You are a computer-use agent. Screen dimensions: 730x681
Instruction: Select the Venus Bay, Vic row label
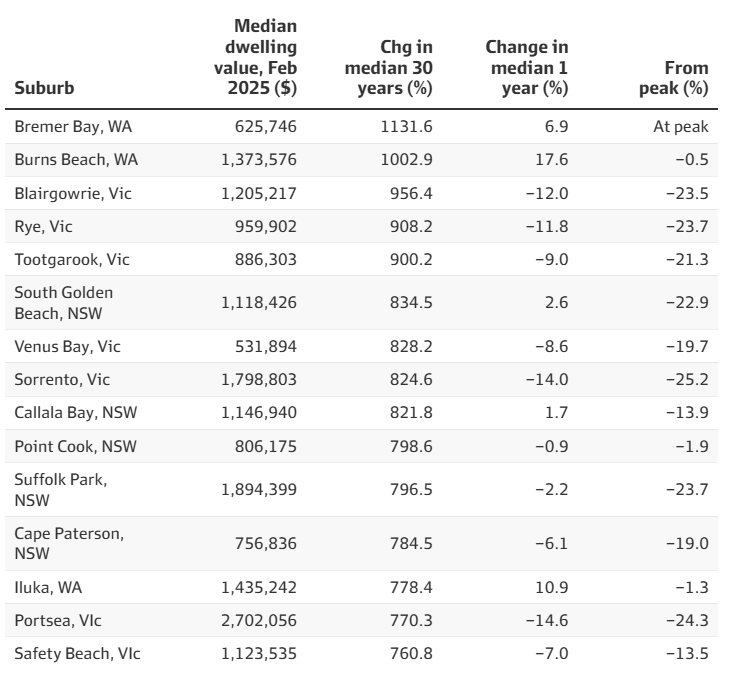click(x=60, y=344)
